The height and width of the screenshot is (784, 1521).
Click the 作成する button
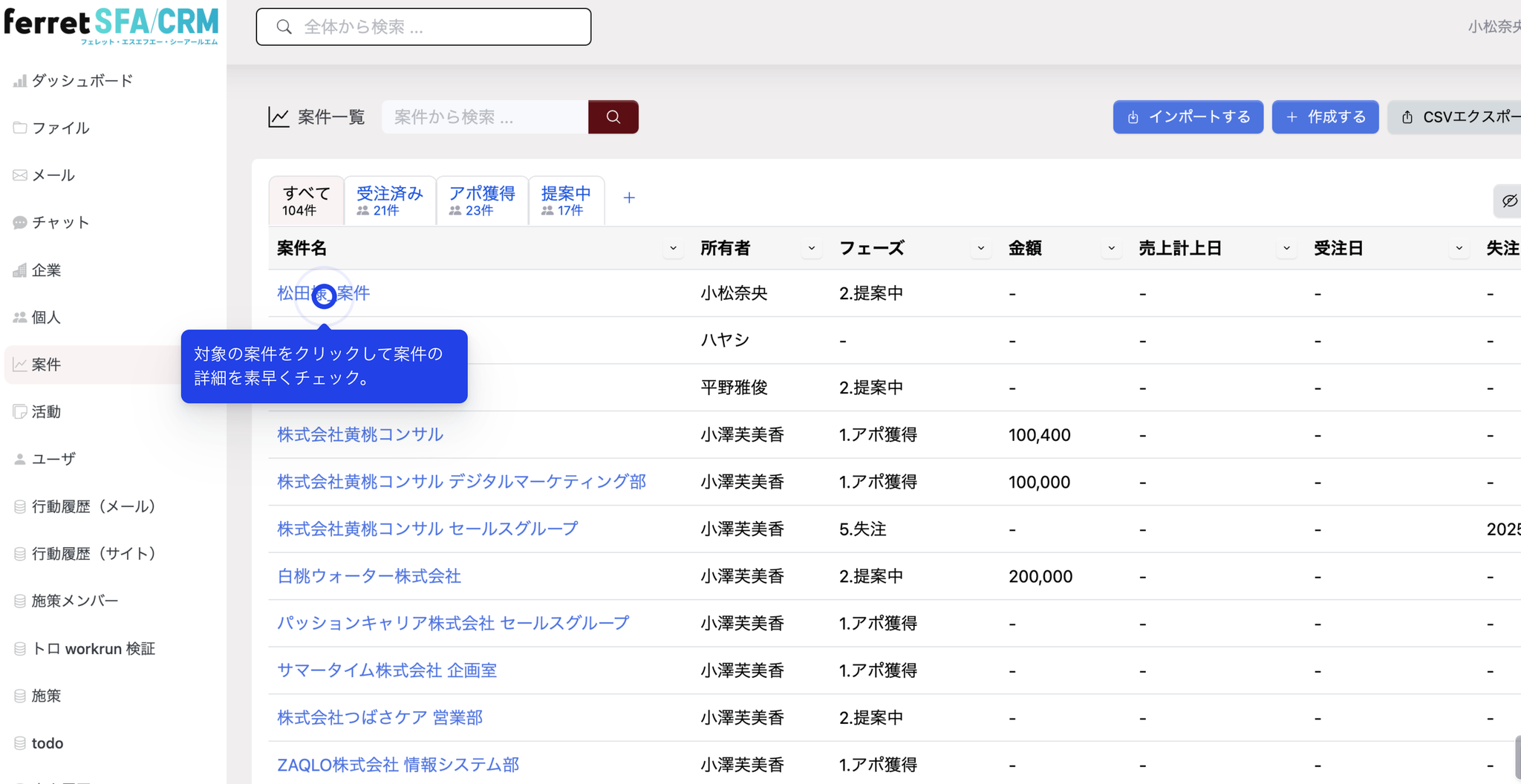tap(1325, 117)
